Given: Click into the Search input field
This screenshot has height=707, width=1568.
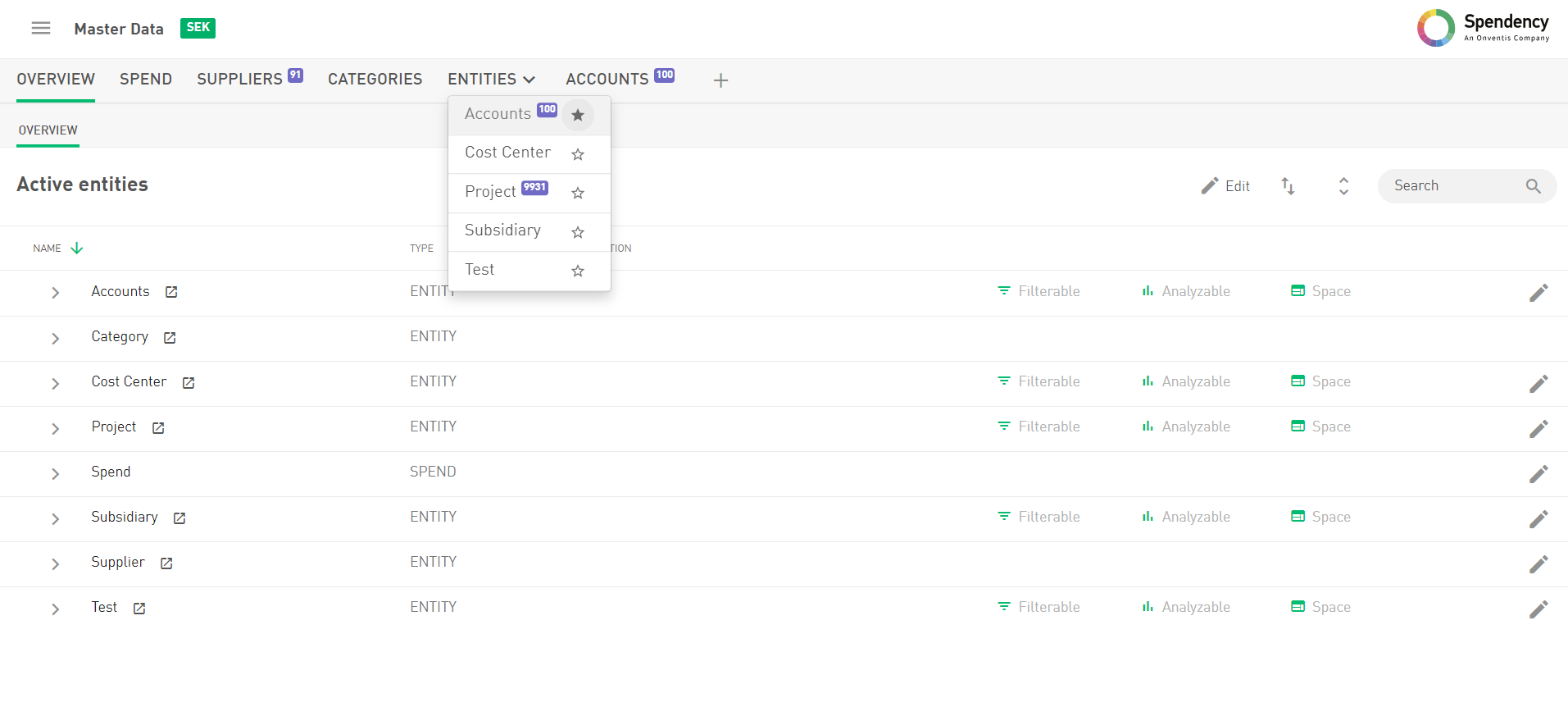Looking at the screenshot, I should click(x=1451, y=186).
